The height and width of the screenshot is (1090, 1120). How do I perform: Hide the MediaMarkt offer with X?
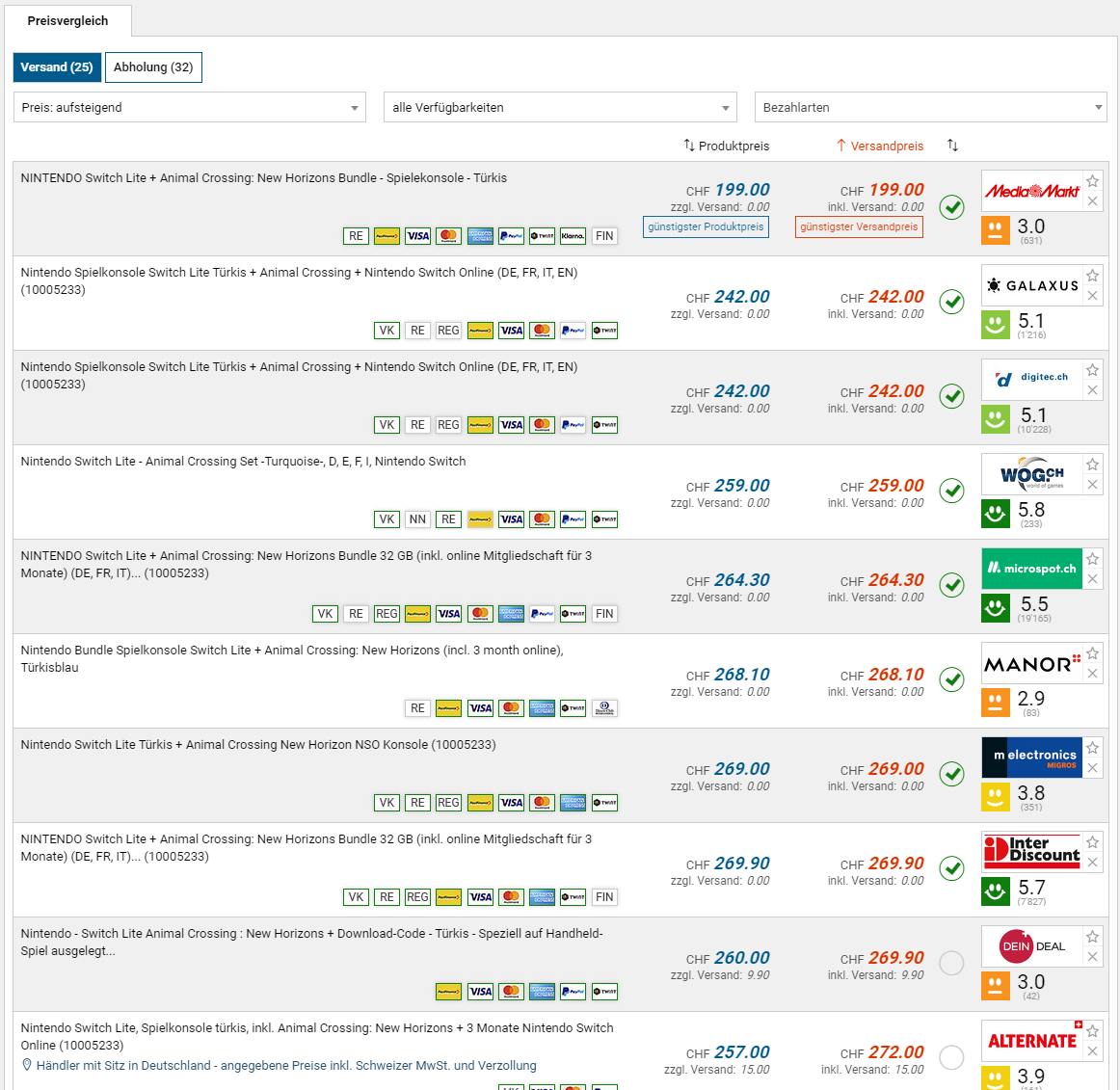coord(1092,201)
